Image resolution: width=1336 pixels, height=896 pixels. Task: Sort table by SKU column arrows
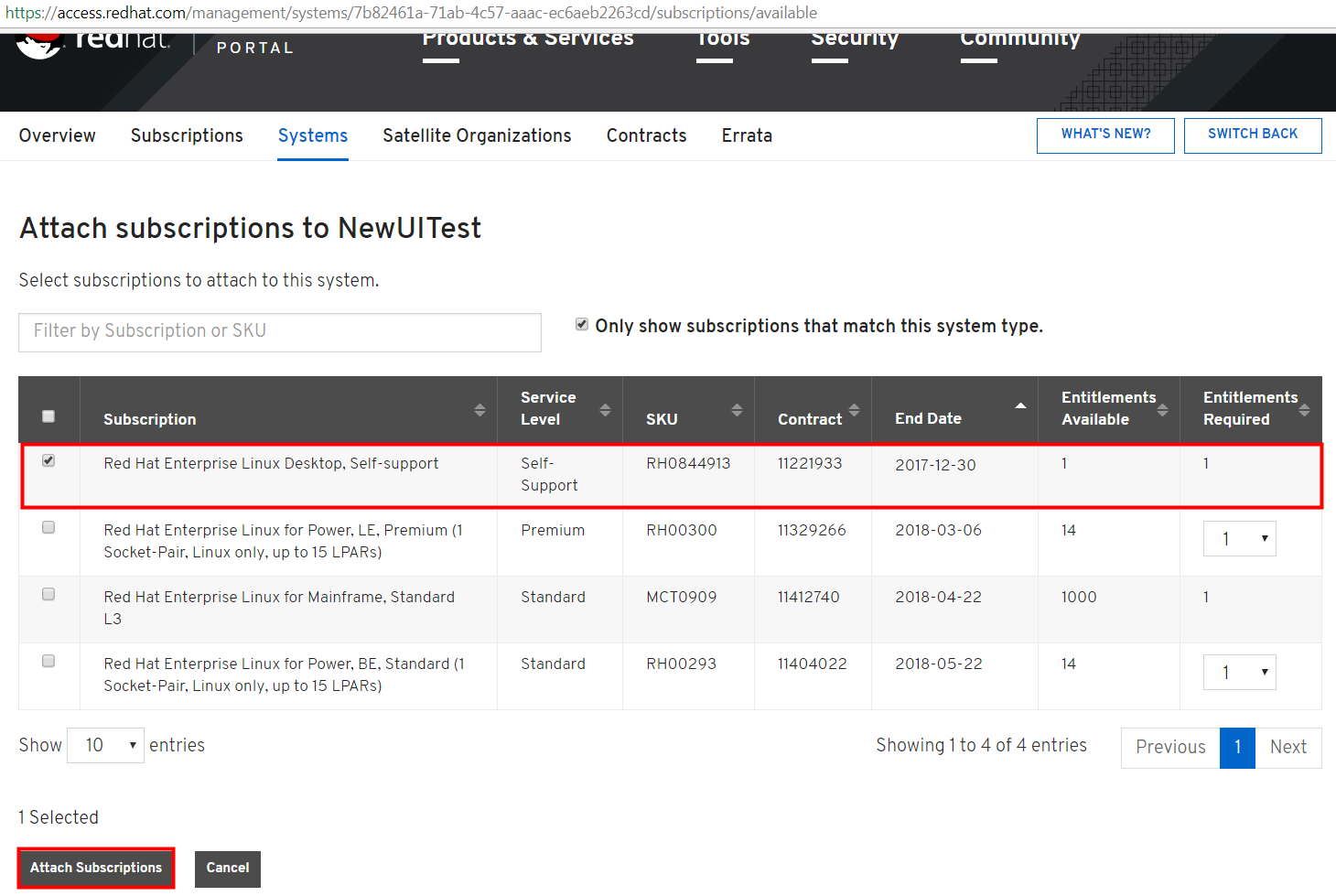(x=737, y=410)
